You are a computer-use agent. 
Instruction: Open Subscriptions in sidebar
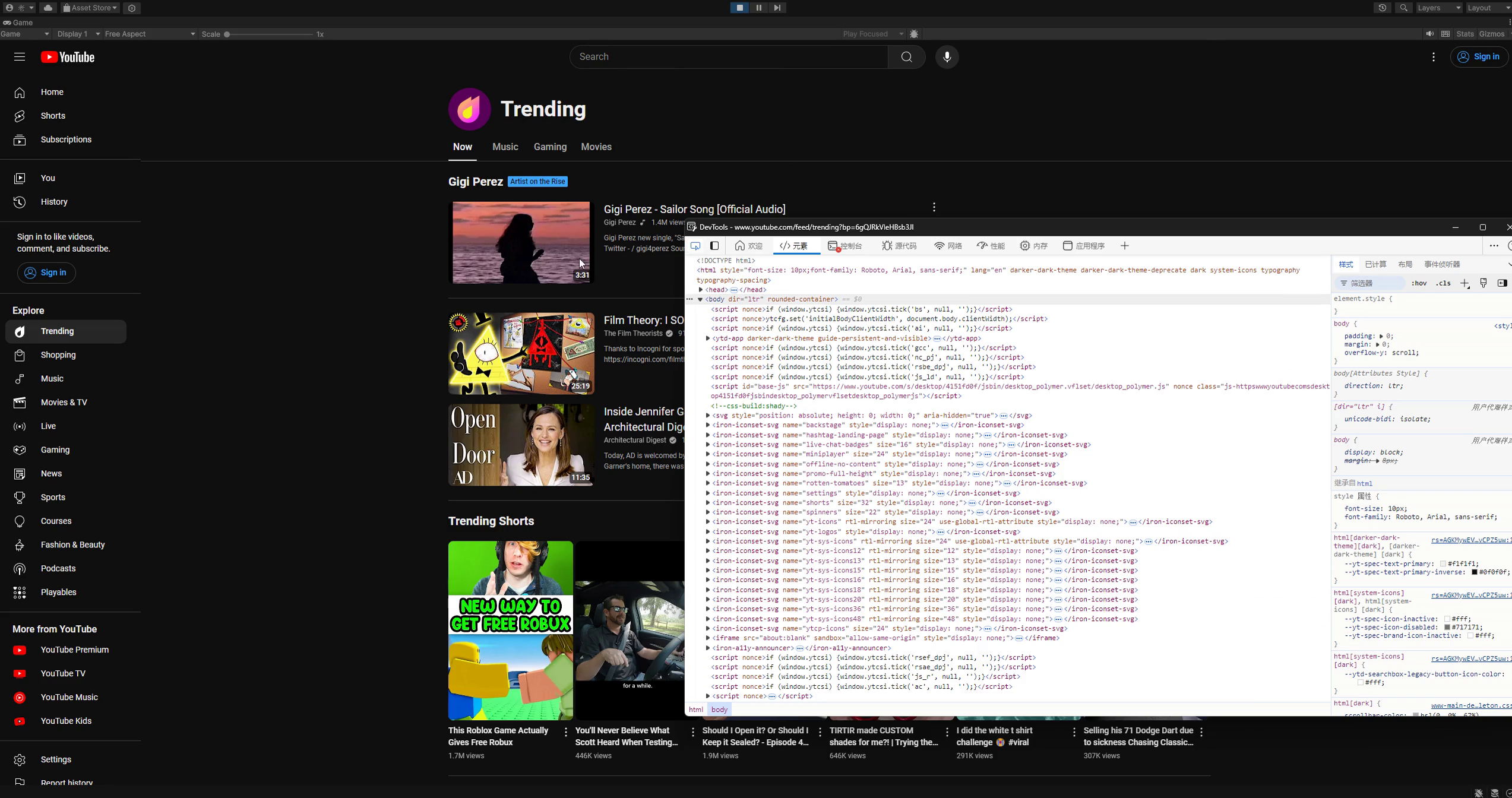[x=65, y=140]
